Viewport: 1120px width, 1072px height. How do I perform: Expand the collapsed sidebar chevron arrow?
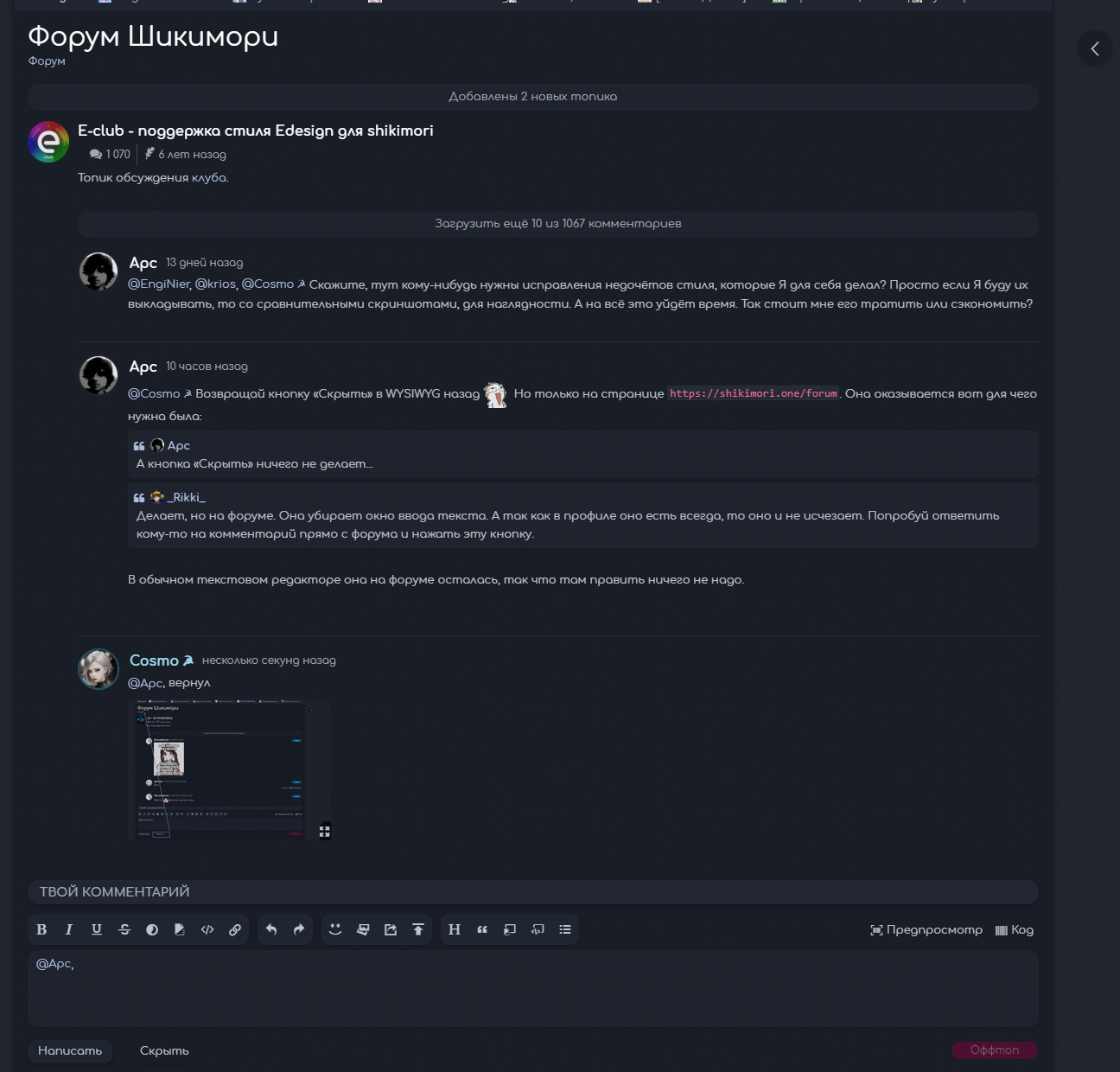pos(1095,48)
